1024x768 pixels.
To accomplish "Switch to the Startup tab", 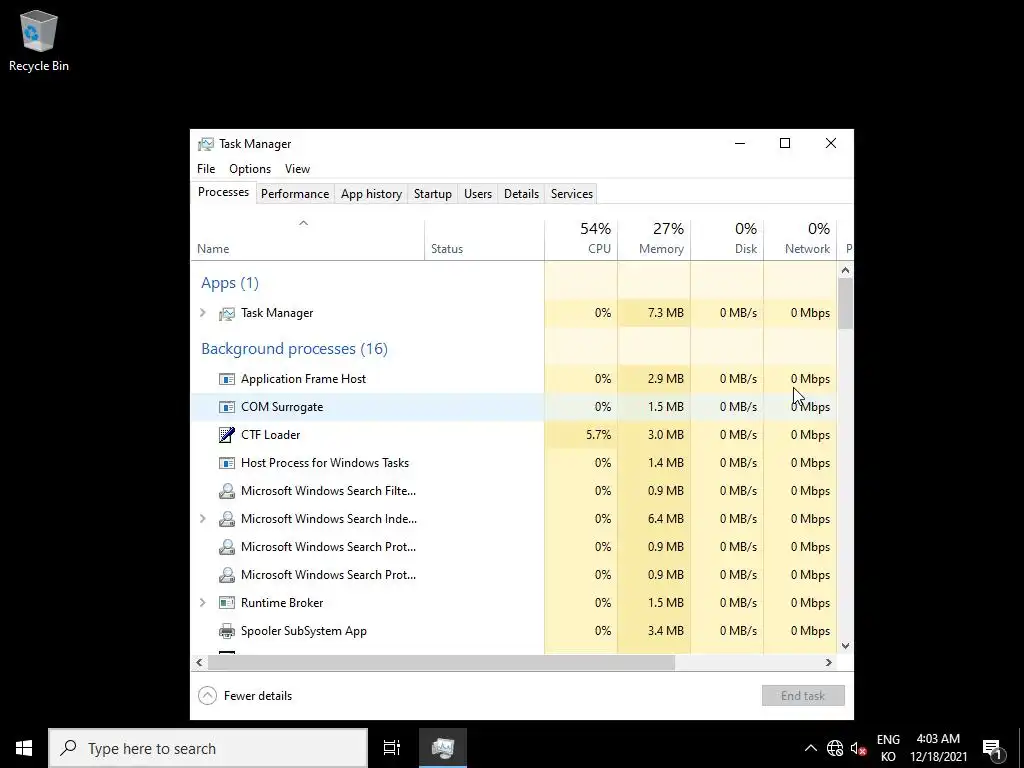I will click(x=433, y=194).
